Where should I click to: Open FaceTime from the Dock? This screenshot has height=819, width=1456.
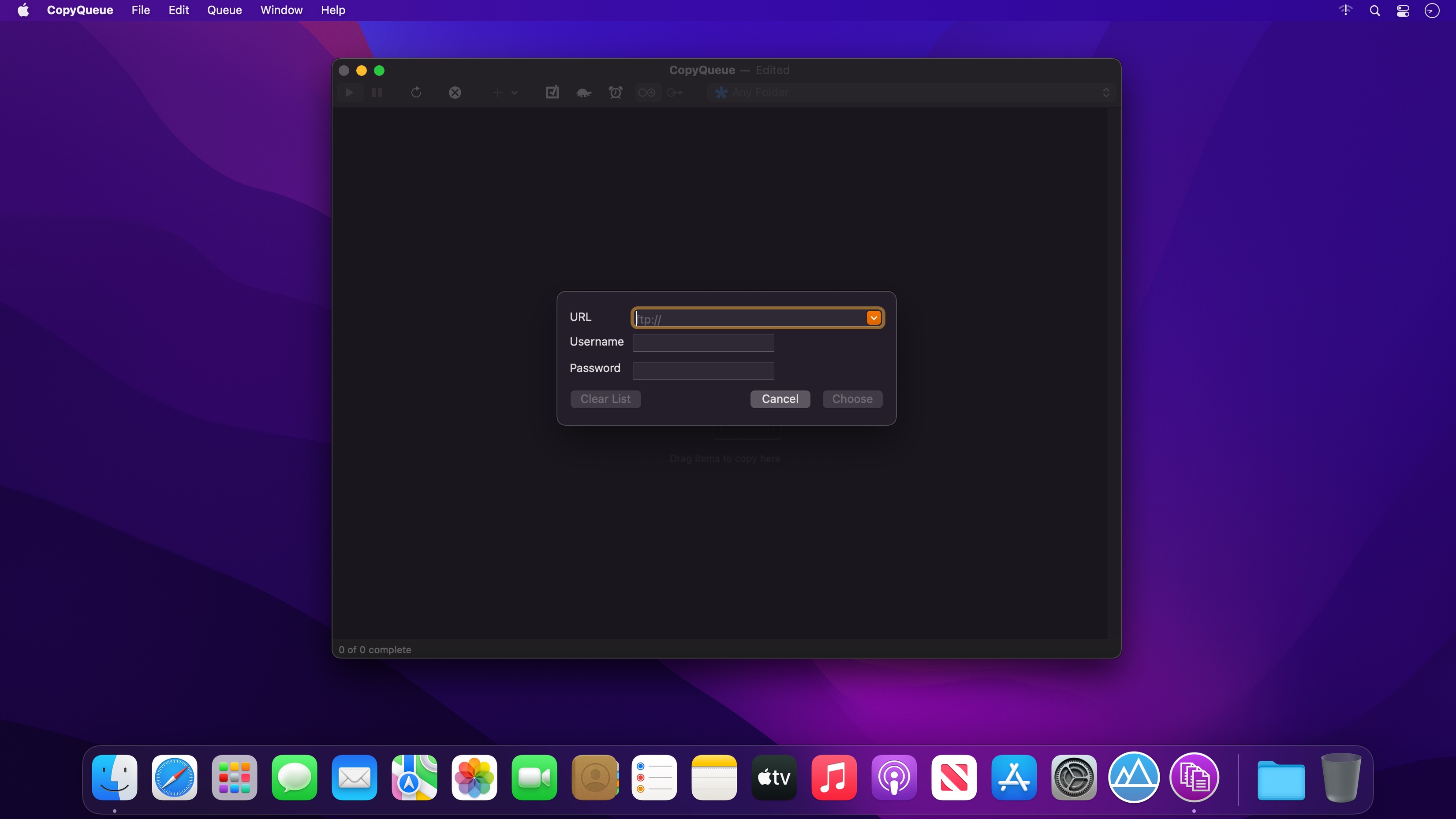pos(534,778)
